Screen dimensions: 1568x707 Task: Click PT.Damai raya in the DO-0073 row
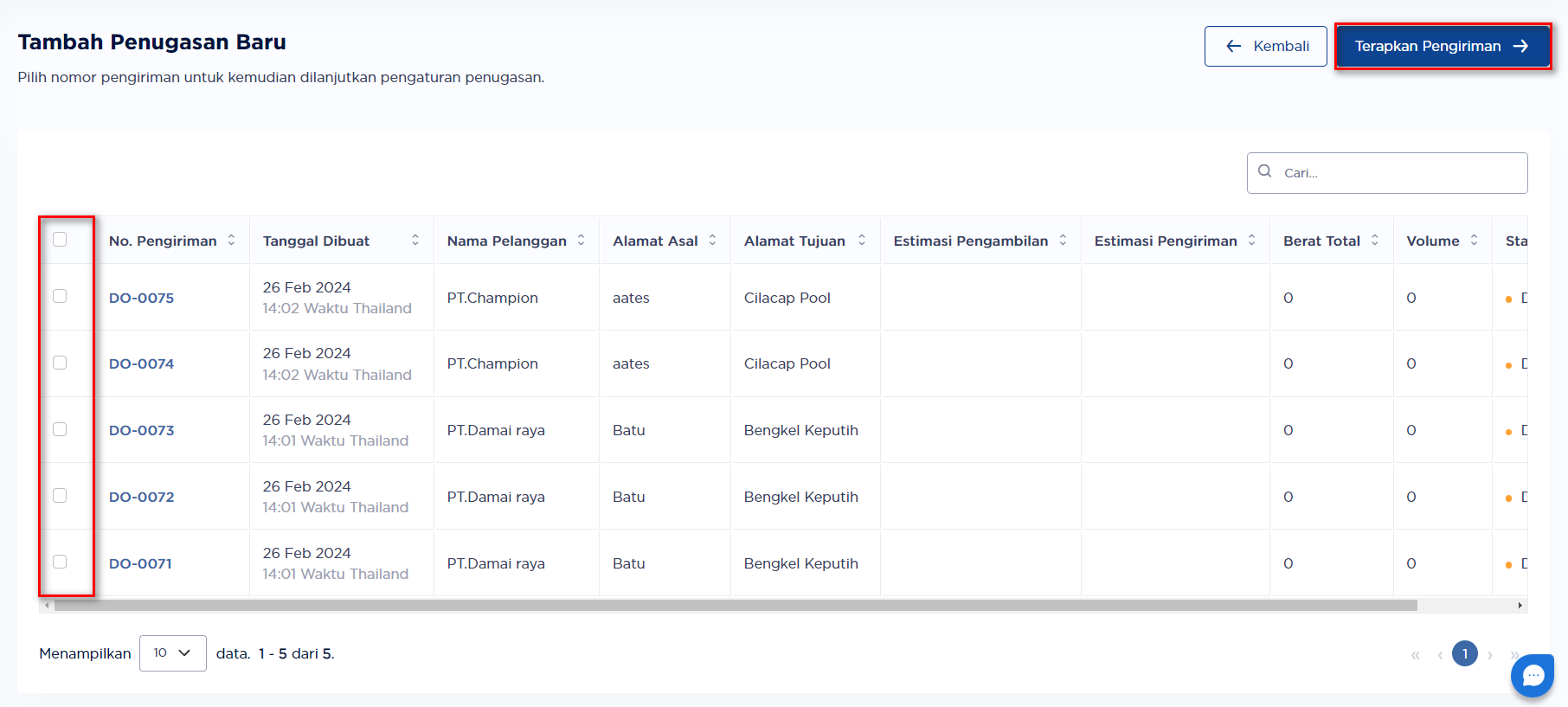(496, 430)
